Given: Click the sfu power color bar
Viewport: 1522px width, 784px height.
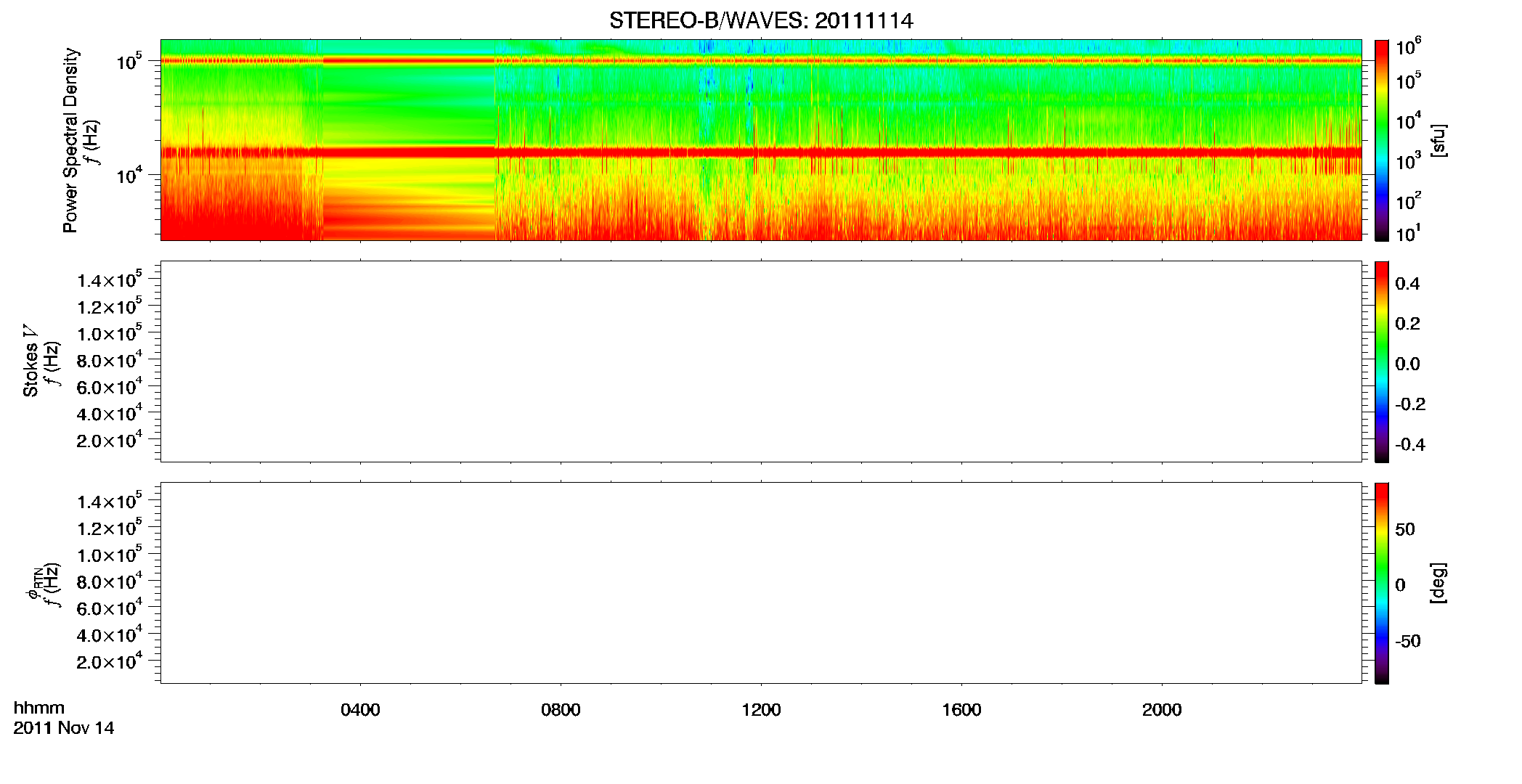Looking at the screenshot, I should click(1382, 140).
